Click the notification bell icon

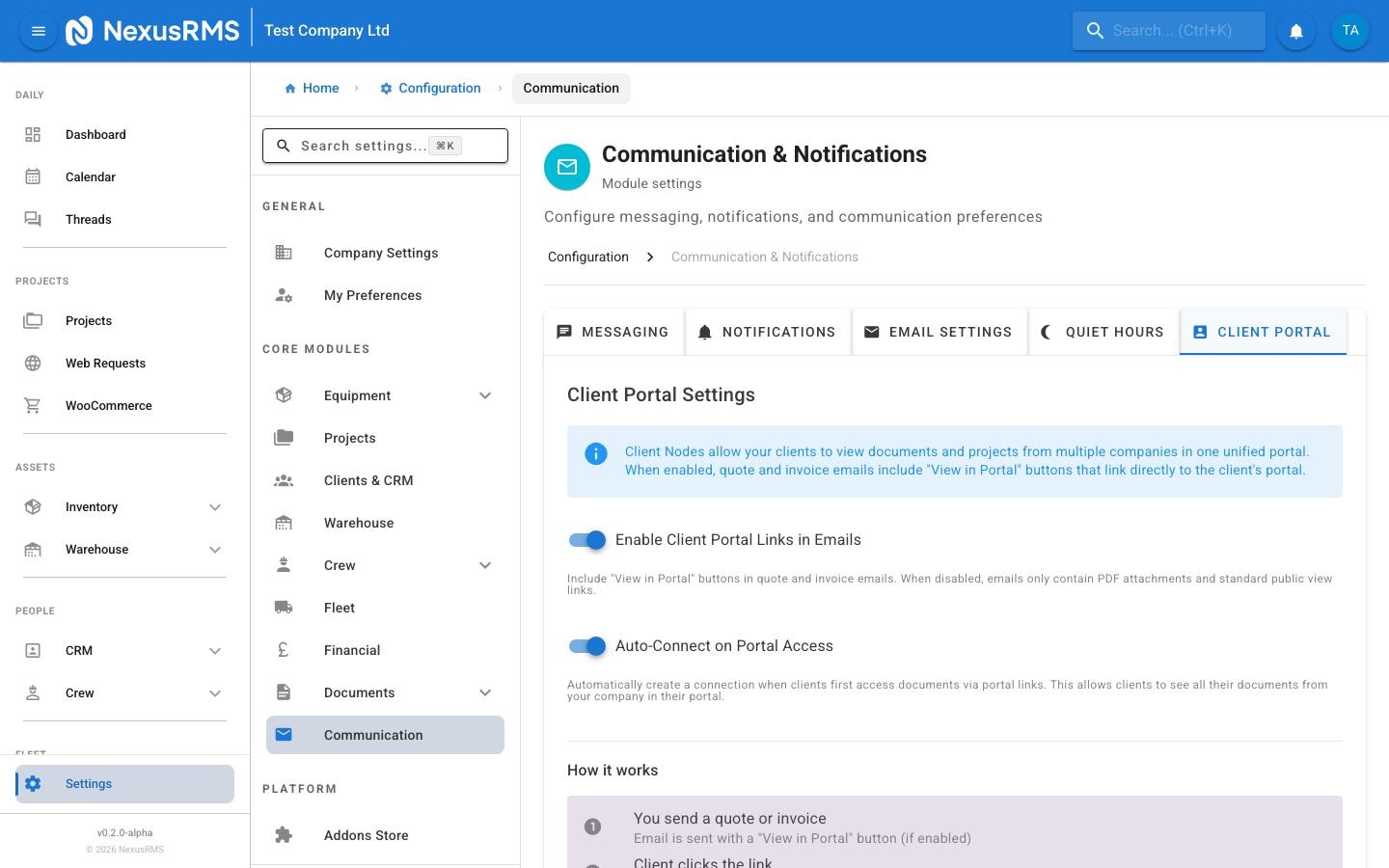pos(1295,30)
